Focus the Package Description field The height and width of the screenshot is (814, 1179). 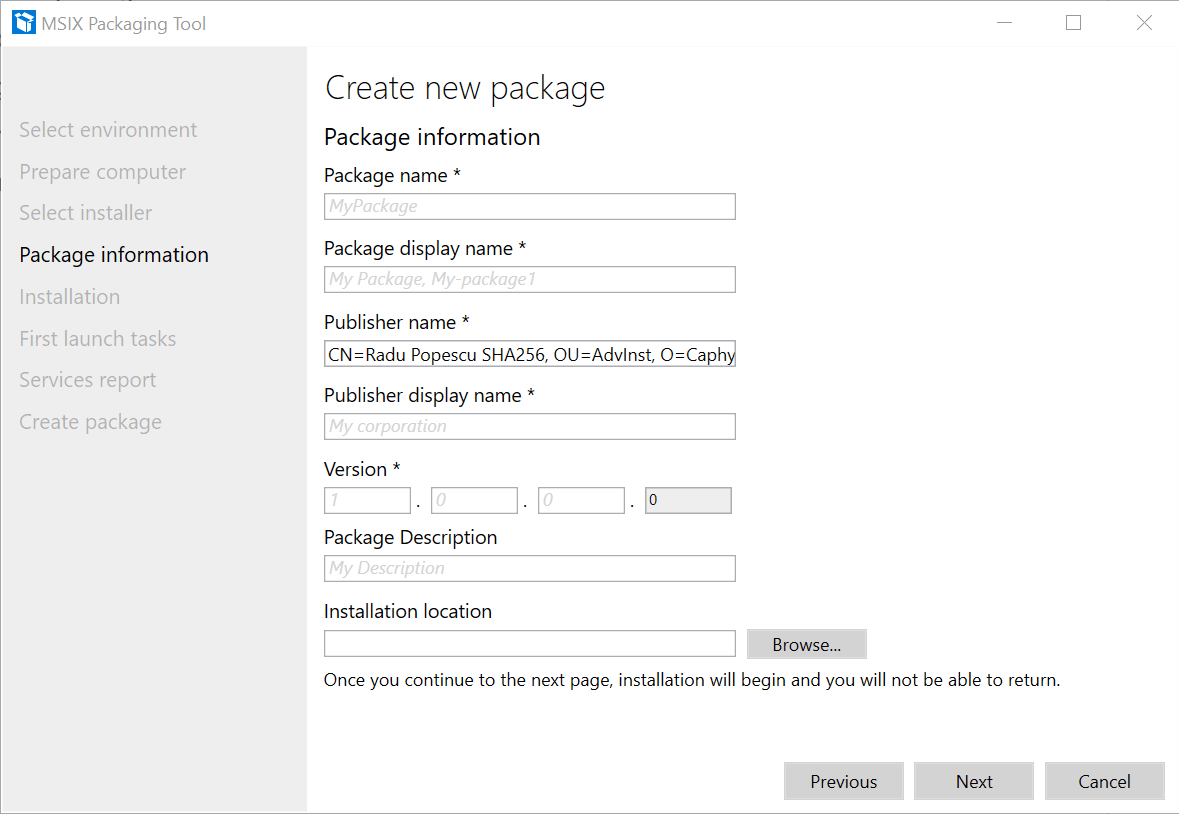pos(529,568)
